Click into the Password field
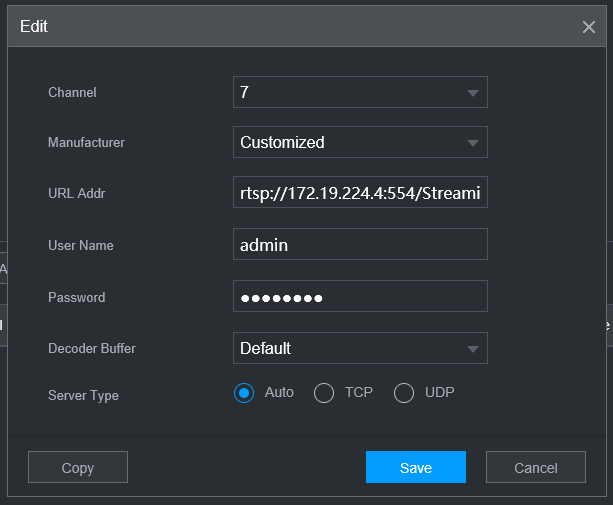 click(360, 296)
